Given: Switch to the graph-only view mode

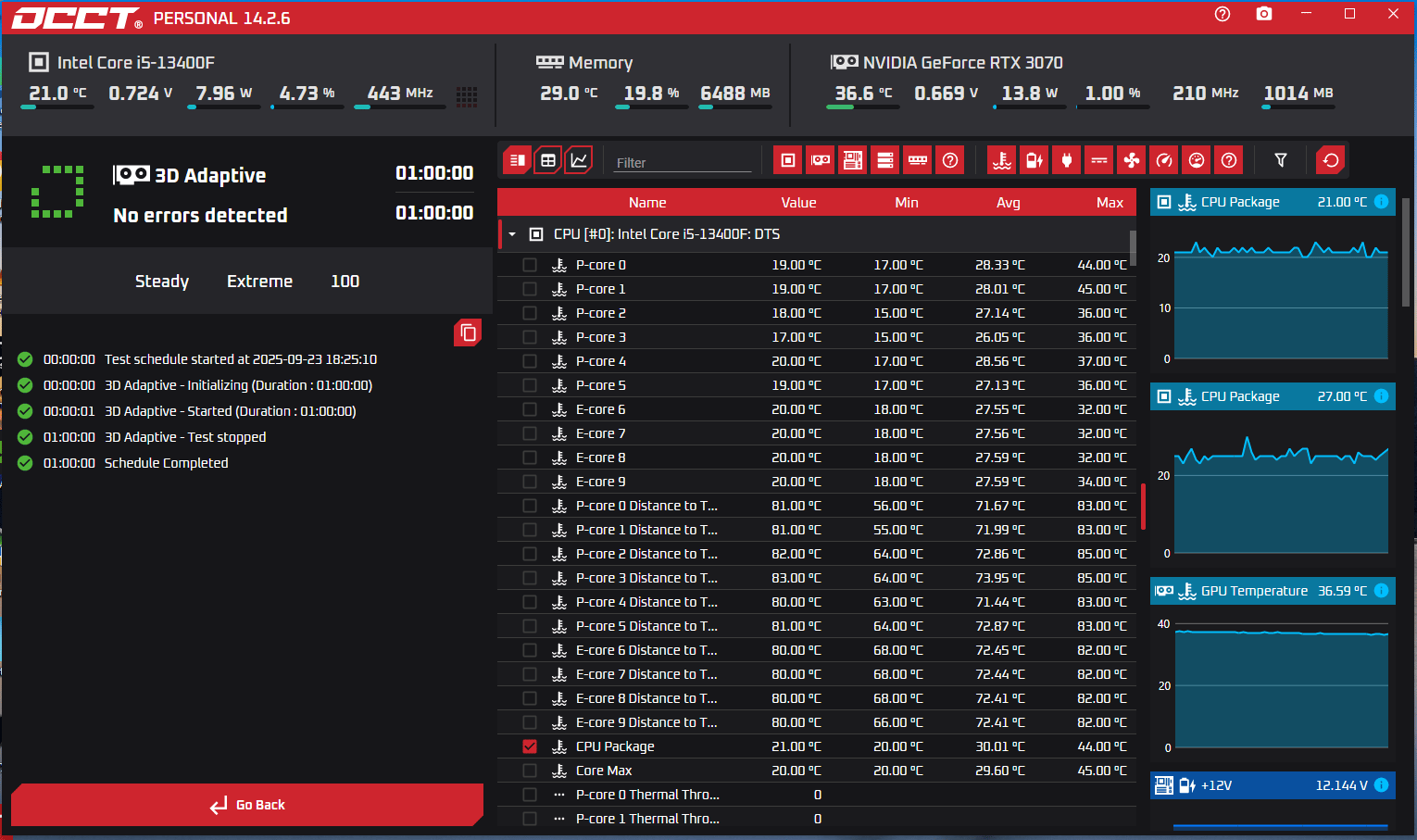Looking at the screenshot, I should tap(579, 160).
